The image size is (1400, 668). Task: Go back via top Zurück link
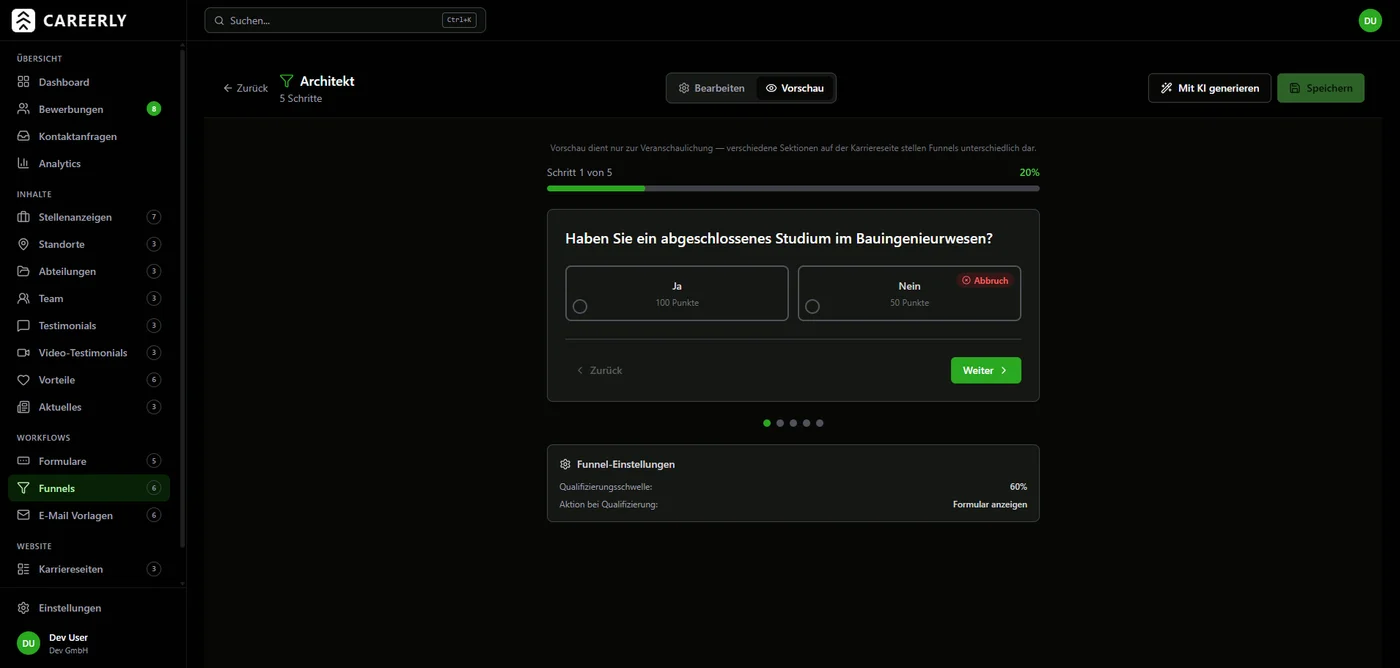(x=245, y=88)
